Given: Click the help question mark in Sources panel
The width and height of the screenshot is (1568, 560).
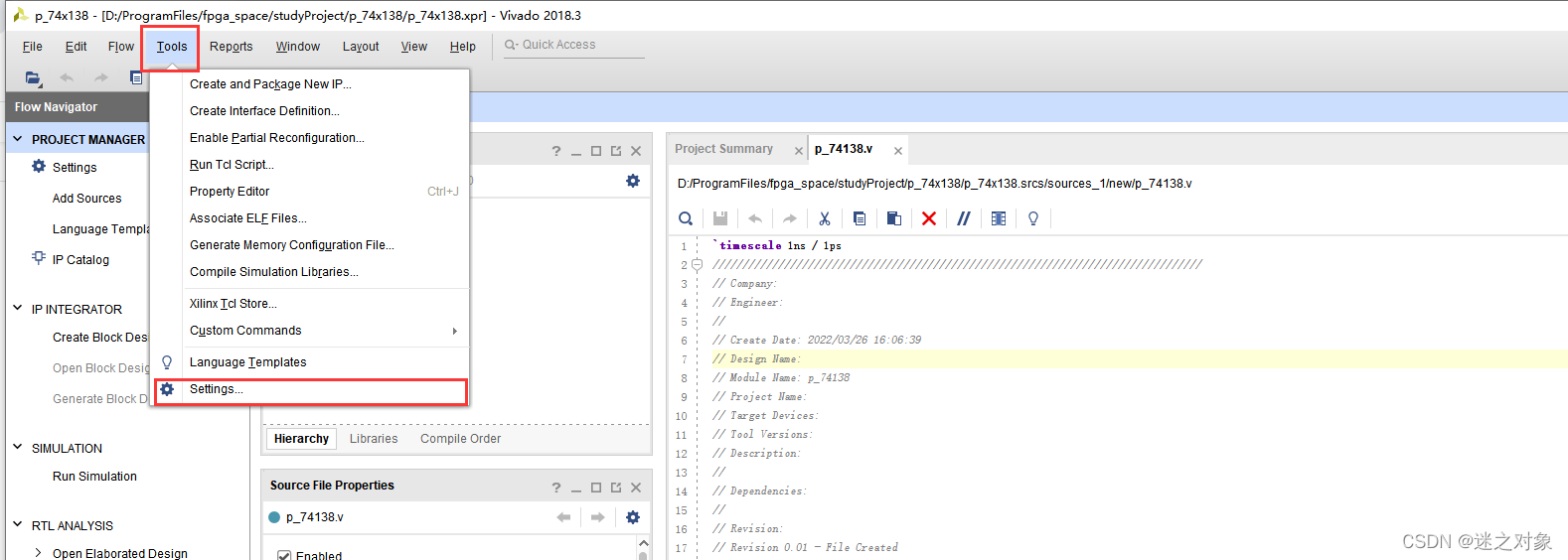Looking at the screenshot, I should (556, 151).
